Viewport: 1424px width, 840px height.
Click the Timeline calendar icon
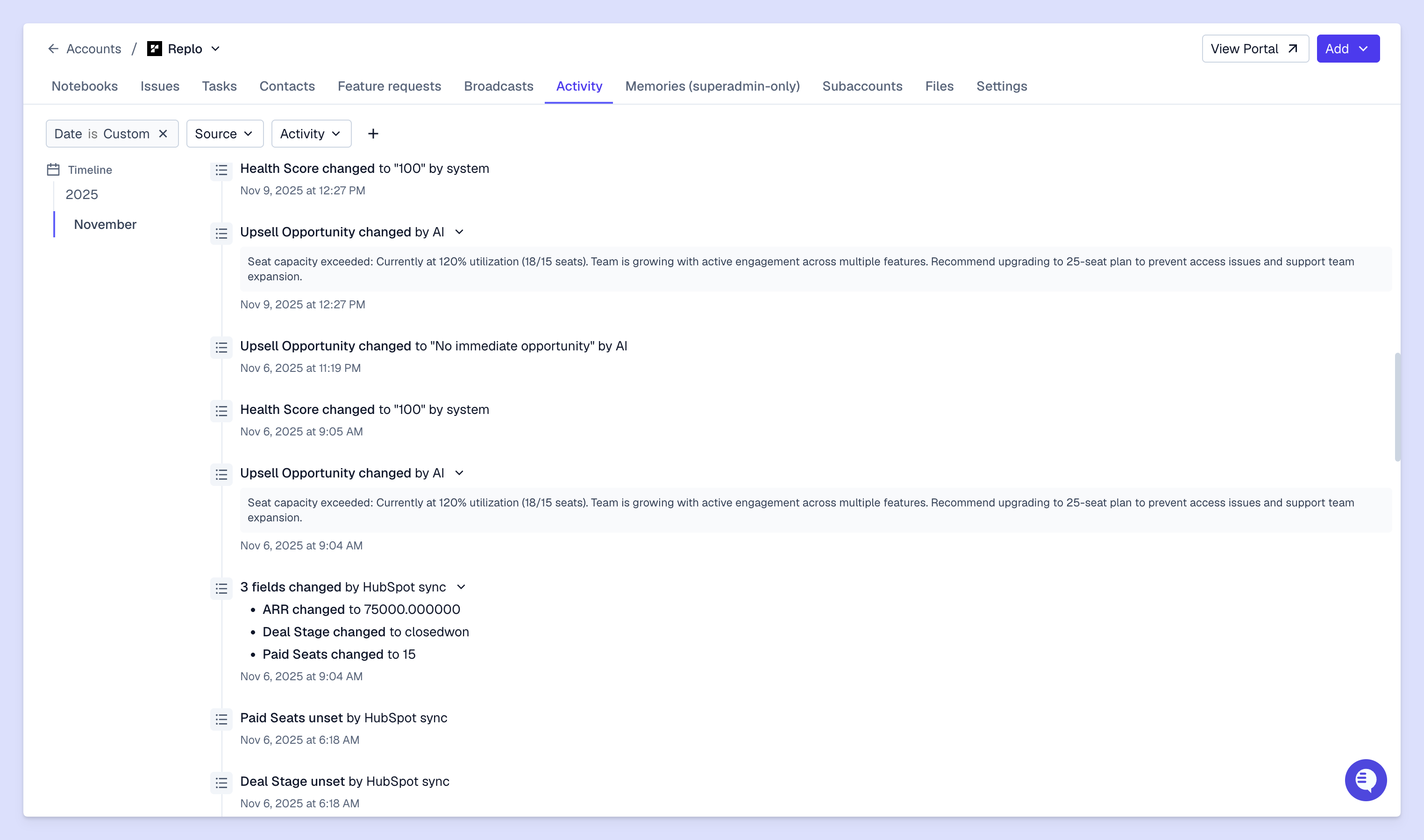pyautogui.click(x=53, y=169)
